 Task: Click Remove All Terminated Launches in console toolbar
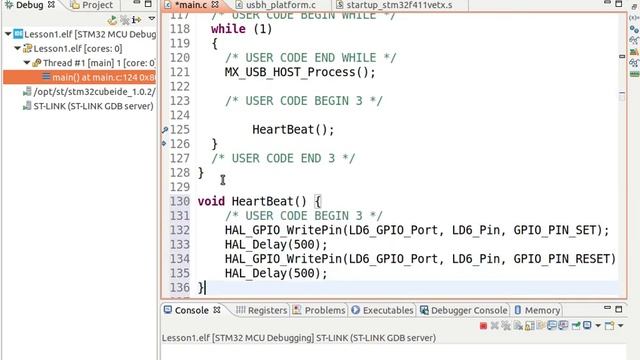pyautogui.click(x=506, y=326)
